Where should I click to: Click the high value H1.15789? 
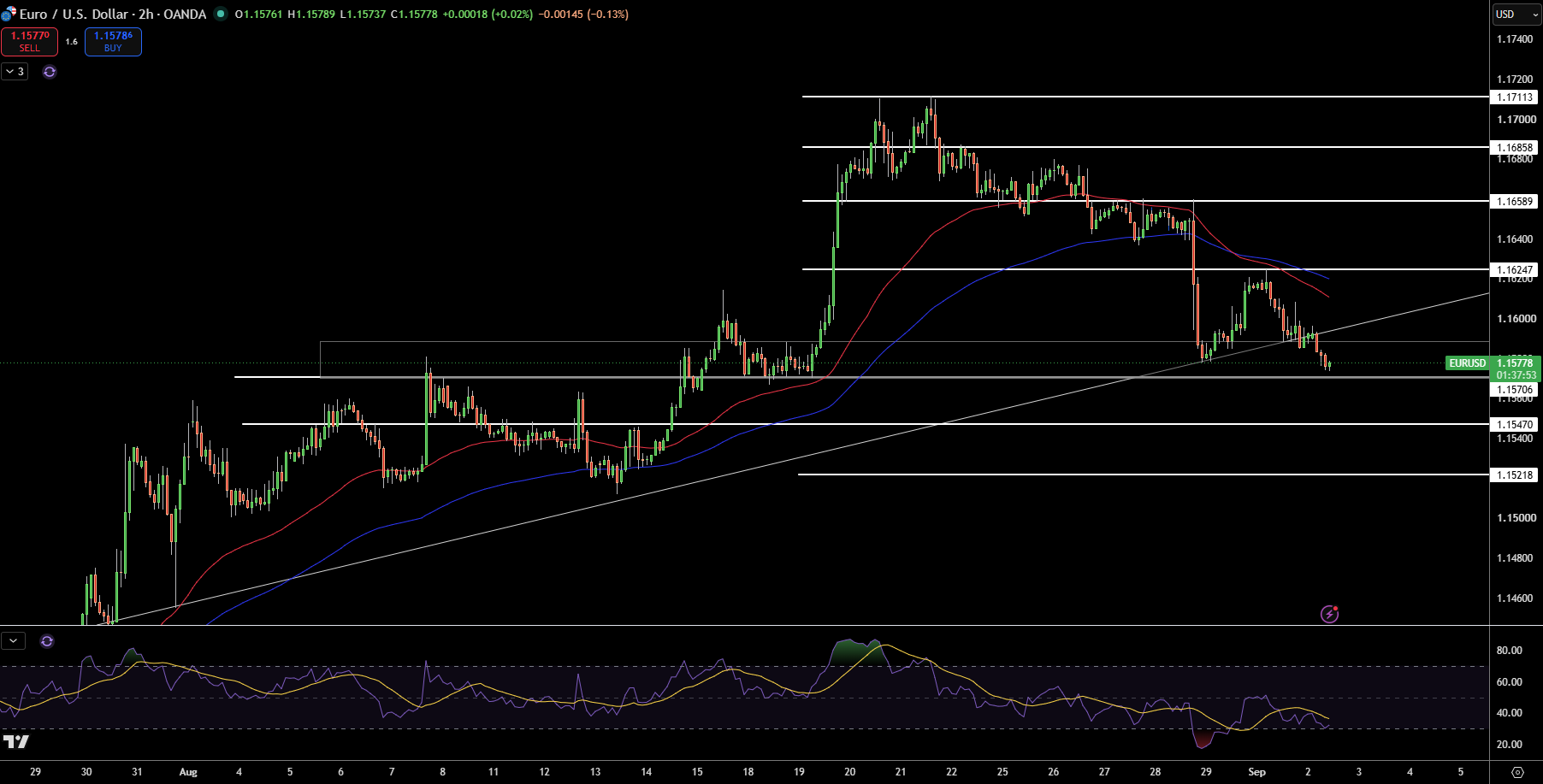311,15
